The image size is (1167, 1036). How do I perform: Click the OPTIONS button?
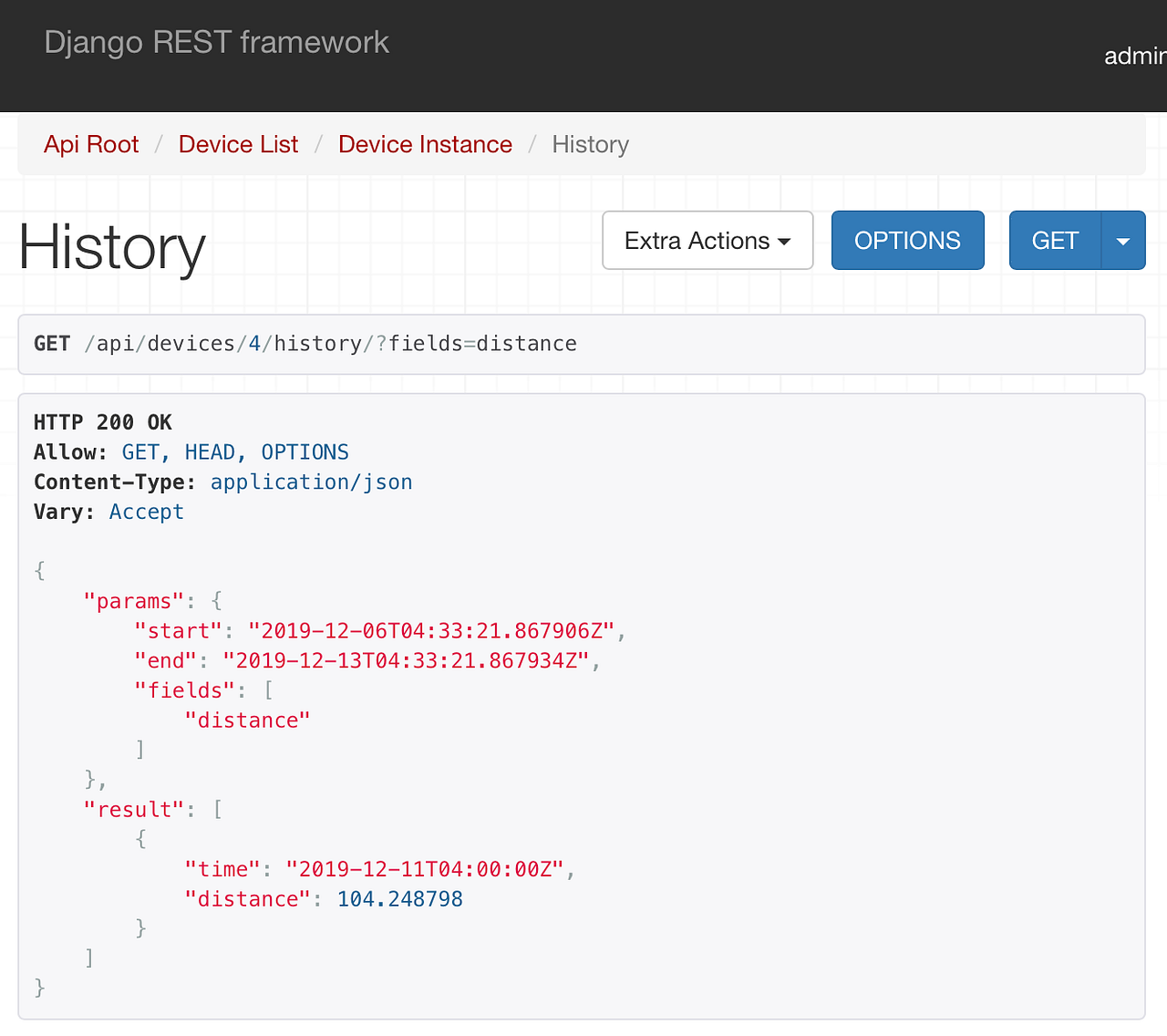[x=907, y=241]
